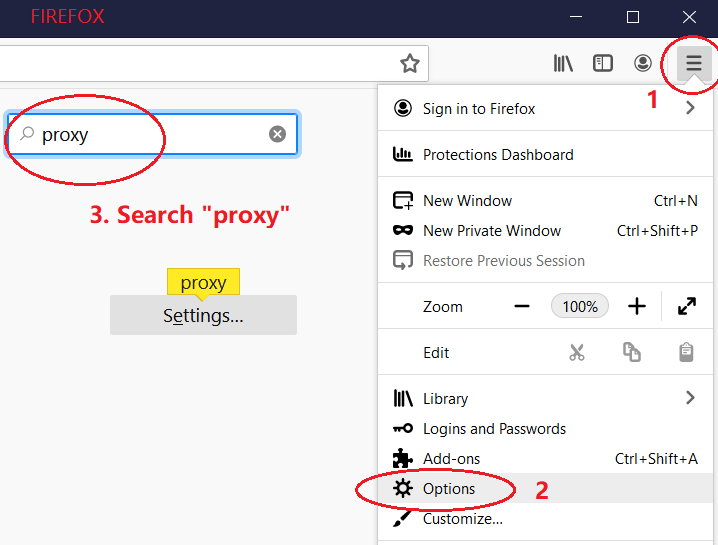Open Logins and Passwords
This screenshot has width=718, height=545.
[545, 429]
